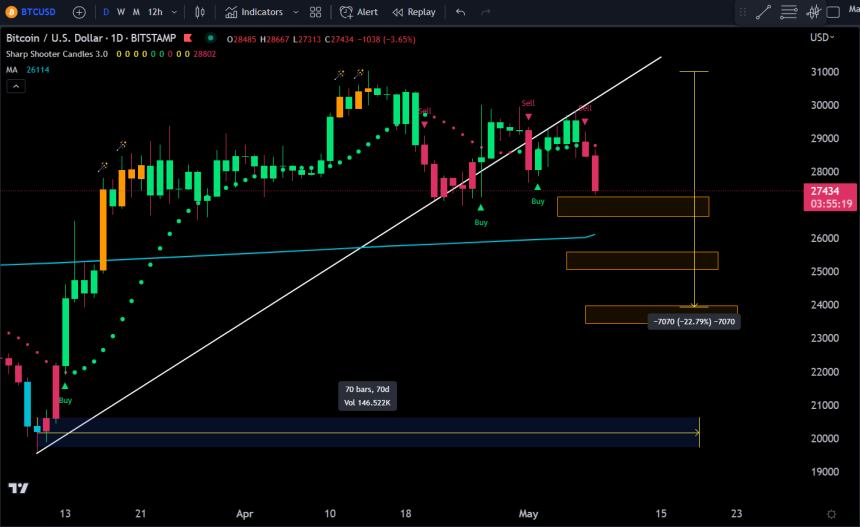
Task: Open the indicator templates grid icon
Action: pos(316,12)
